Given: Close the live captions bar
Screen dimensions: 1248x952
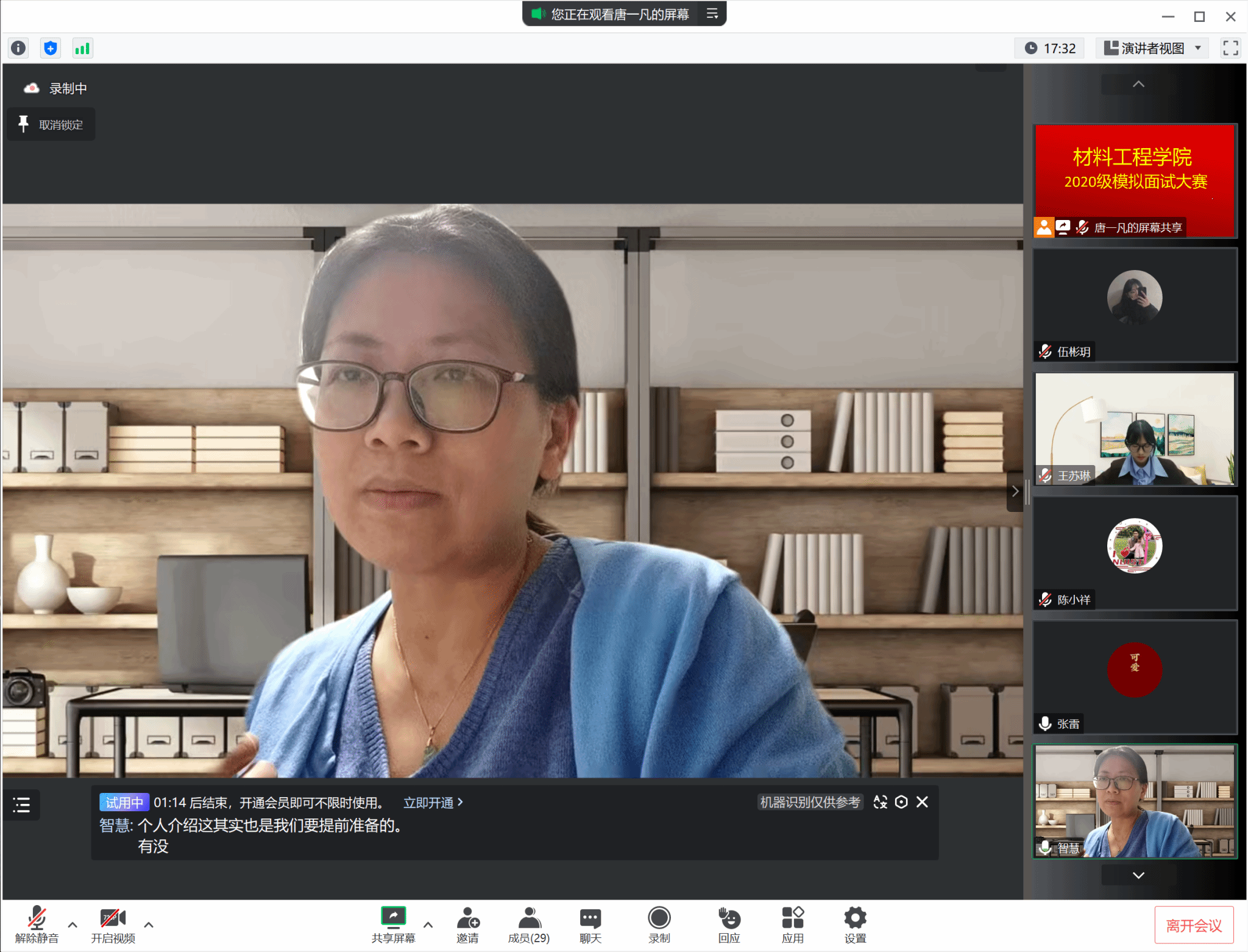Looking at the screenshot, I should pos(922,802).
